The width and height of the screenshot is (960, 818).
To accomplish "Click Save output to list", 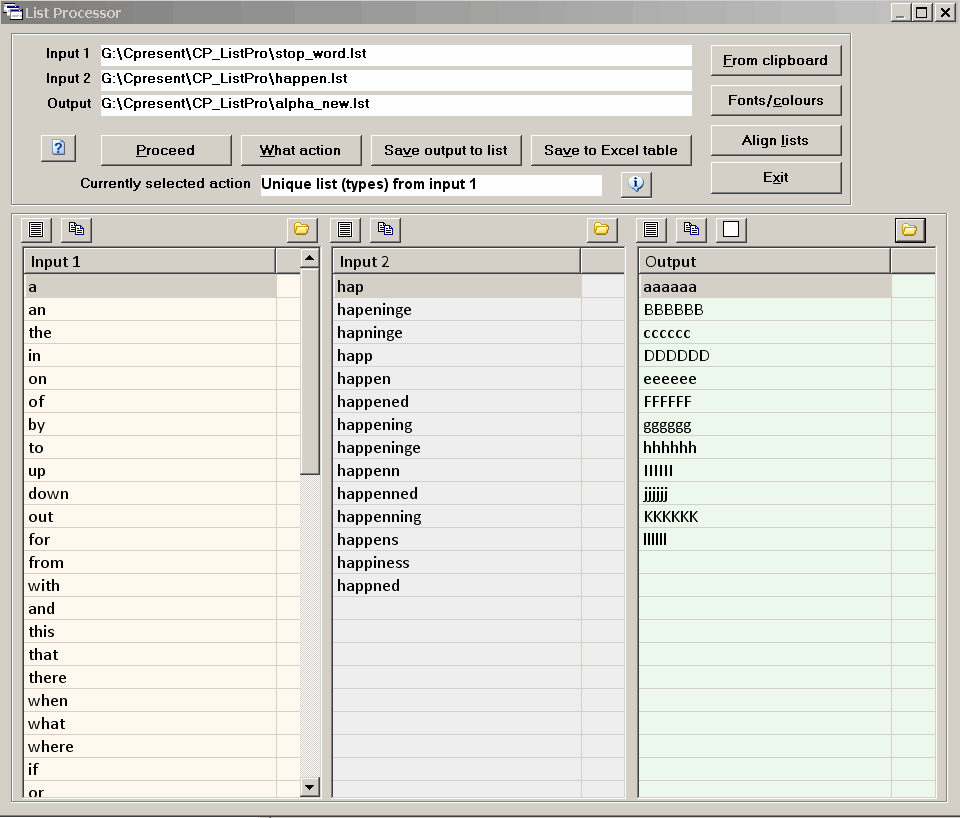I will (x=446, y=150).
